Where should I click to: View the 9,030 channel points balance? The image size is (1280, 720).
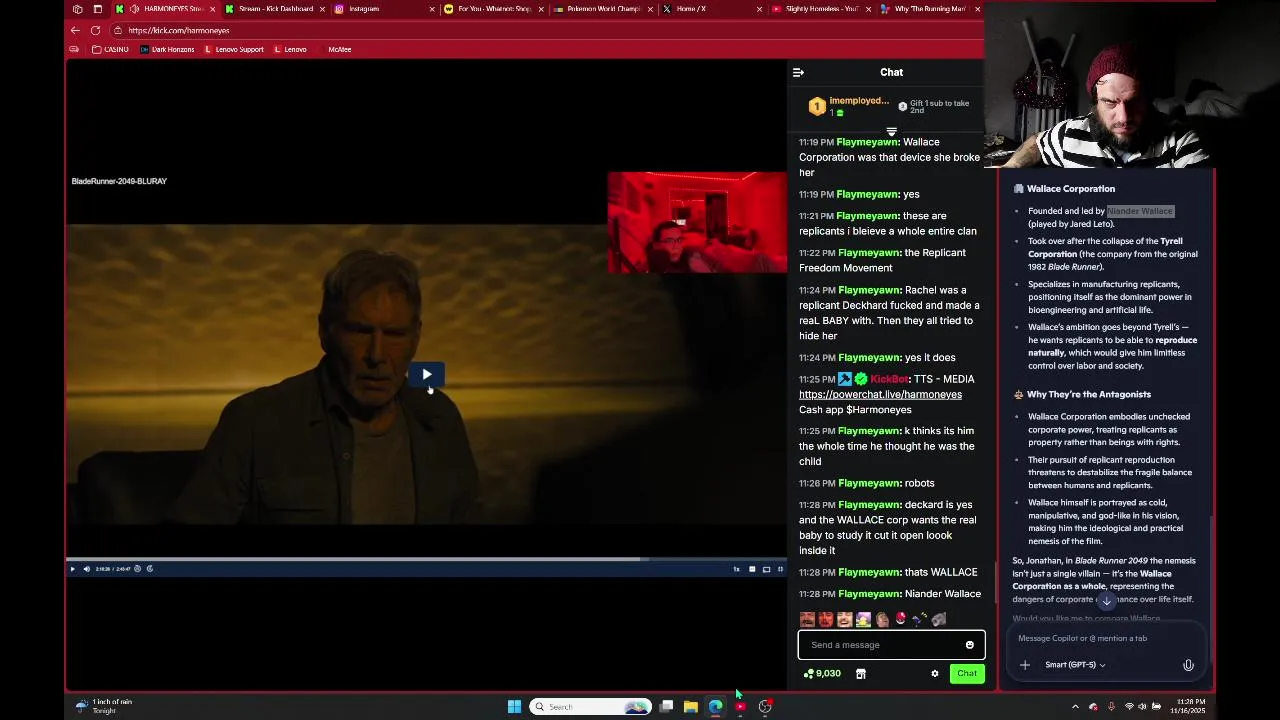pos(822,673)
